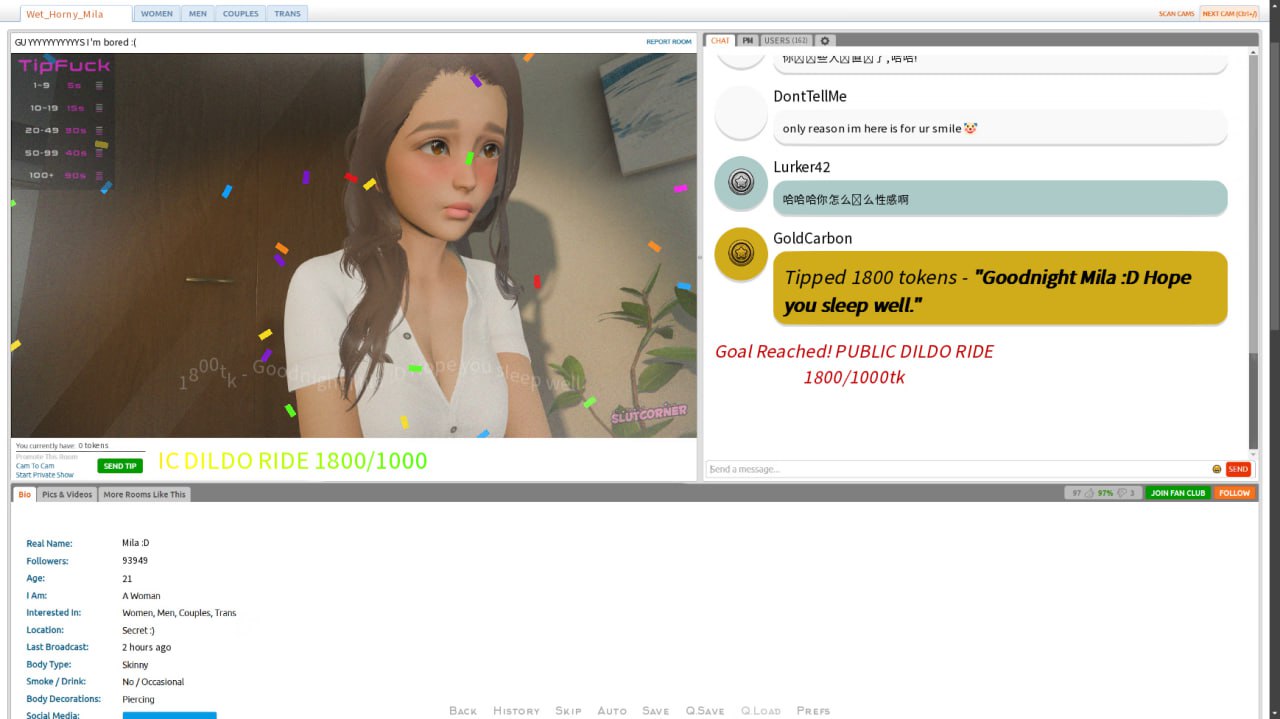Click DontTellMe's blank avatar circle
The width and height of the screenshot is (1280, 719).
(x=741, y=113)
